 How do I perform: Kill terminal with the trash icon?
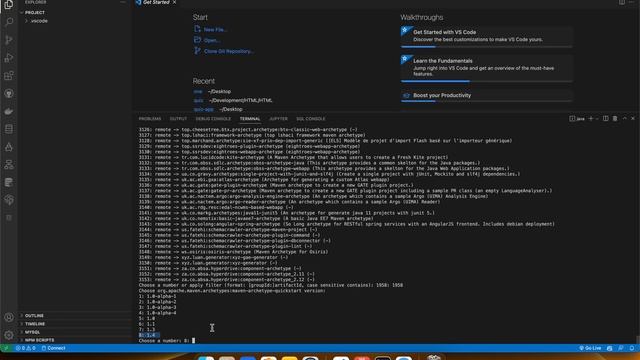(615, 118)
